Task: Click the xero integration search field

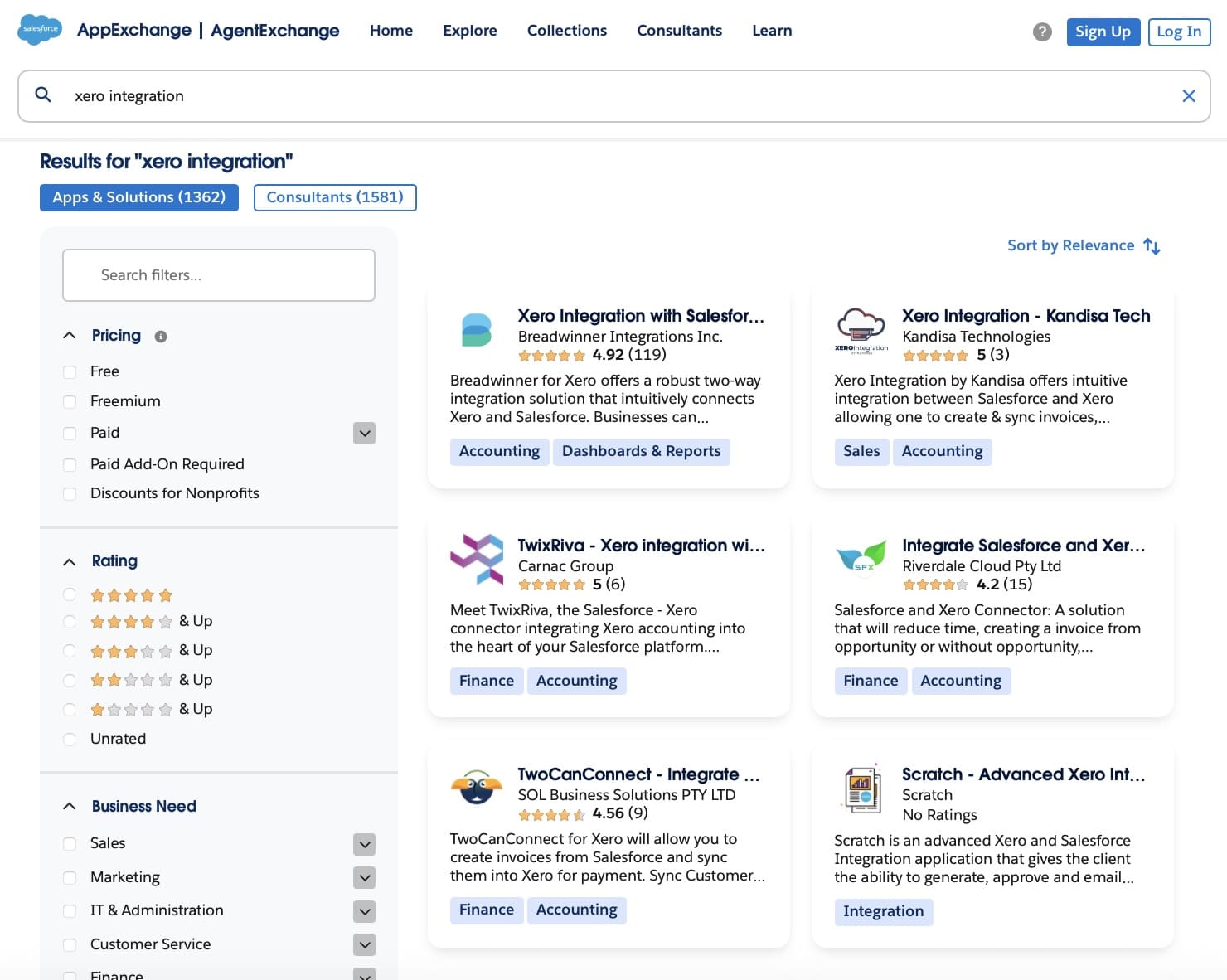Action: [613, 96]
